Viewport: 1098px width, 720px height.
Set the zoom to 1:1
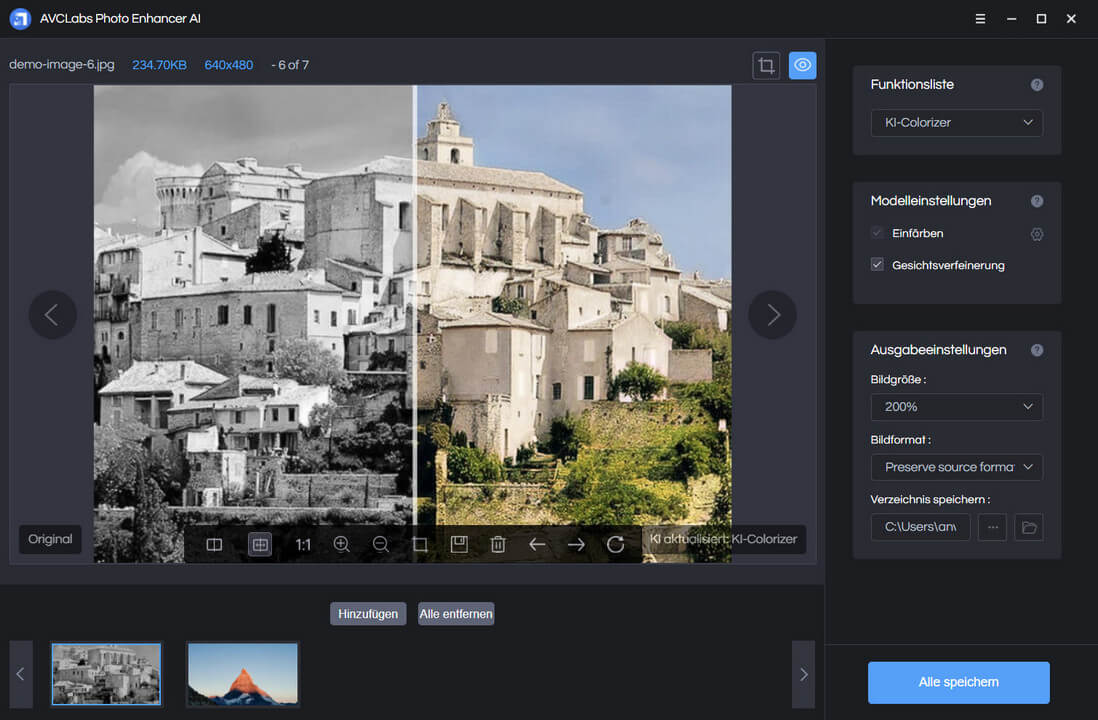click(x=303, y=545)
